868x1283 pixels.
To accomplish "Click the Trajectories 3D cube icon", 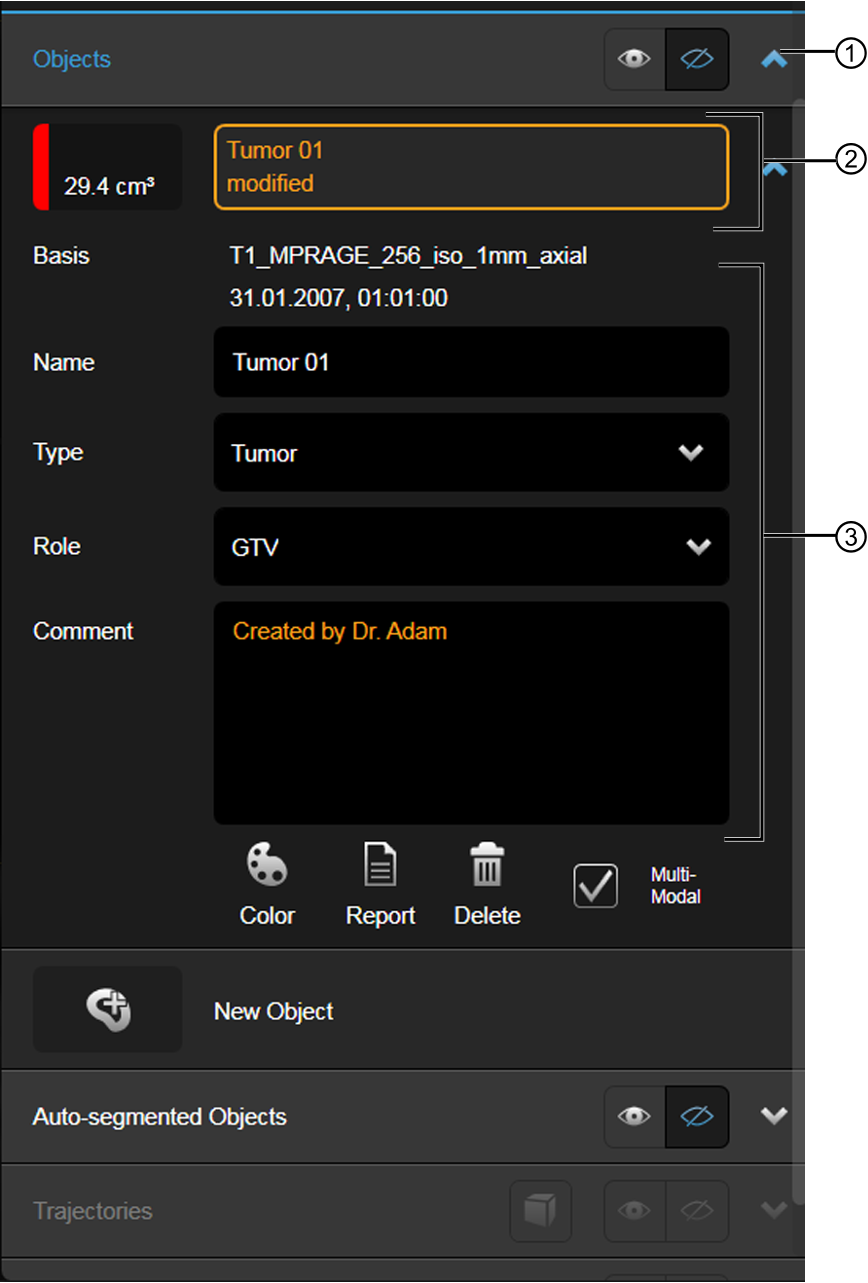I will [x=541, y=1211].
